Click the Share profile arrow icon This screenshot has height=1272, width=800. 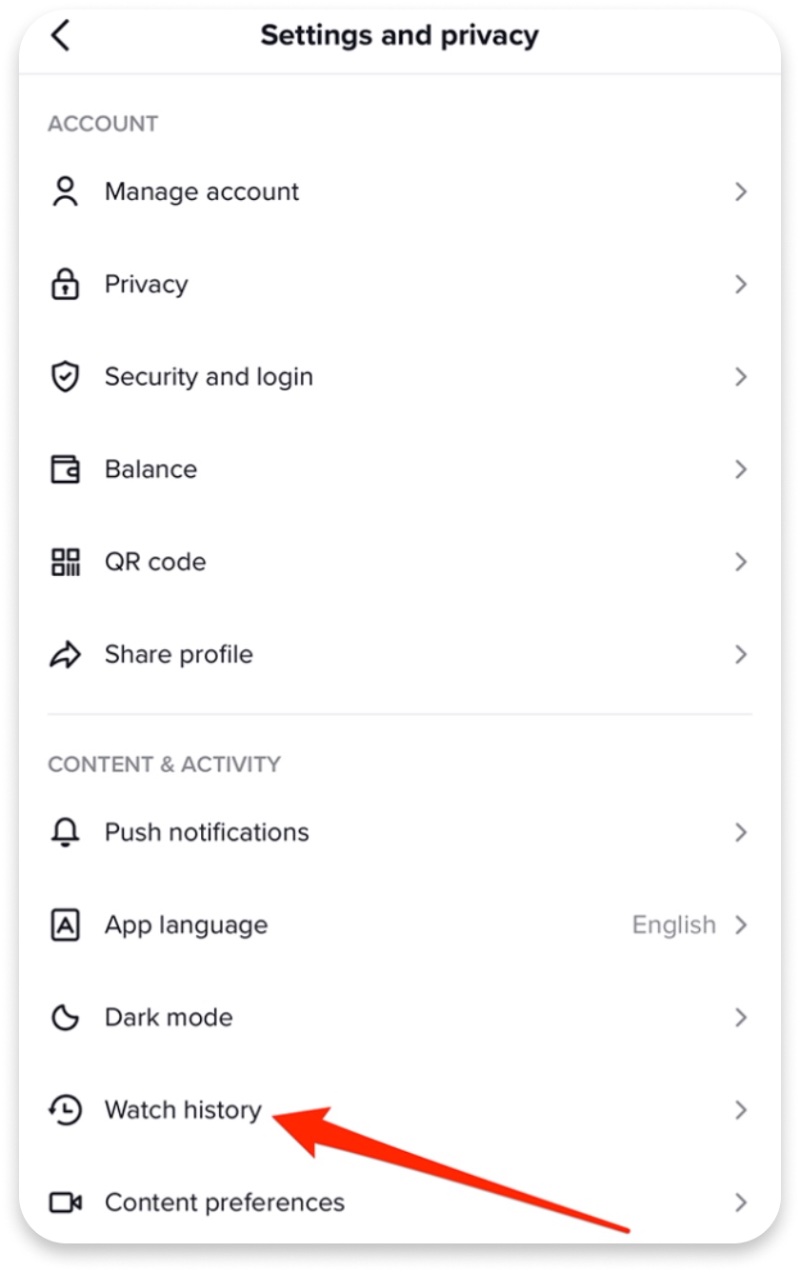(65, 655)
